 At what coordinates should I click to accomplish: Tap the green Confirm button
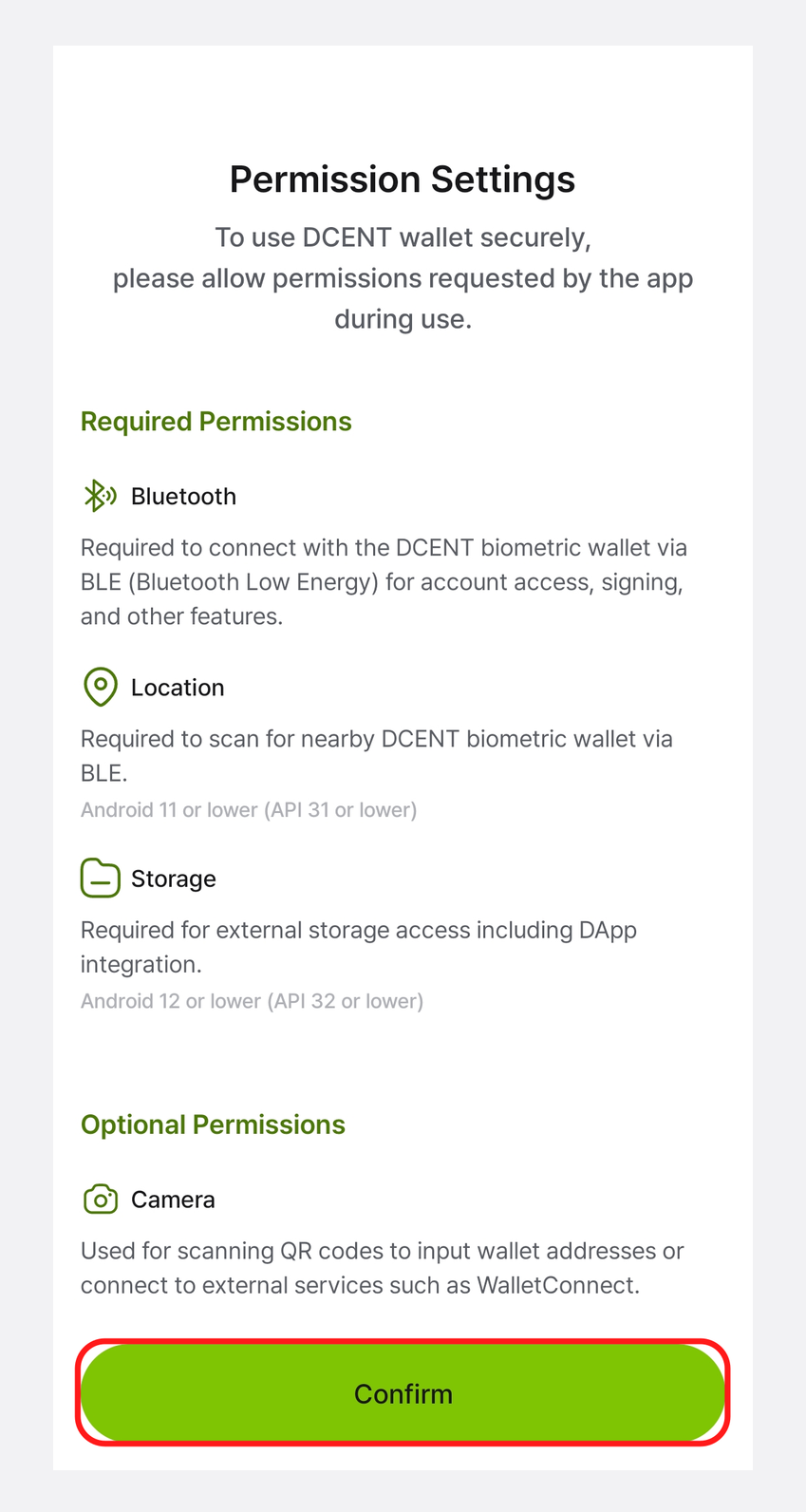coord(403,1393)
